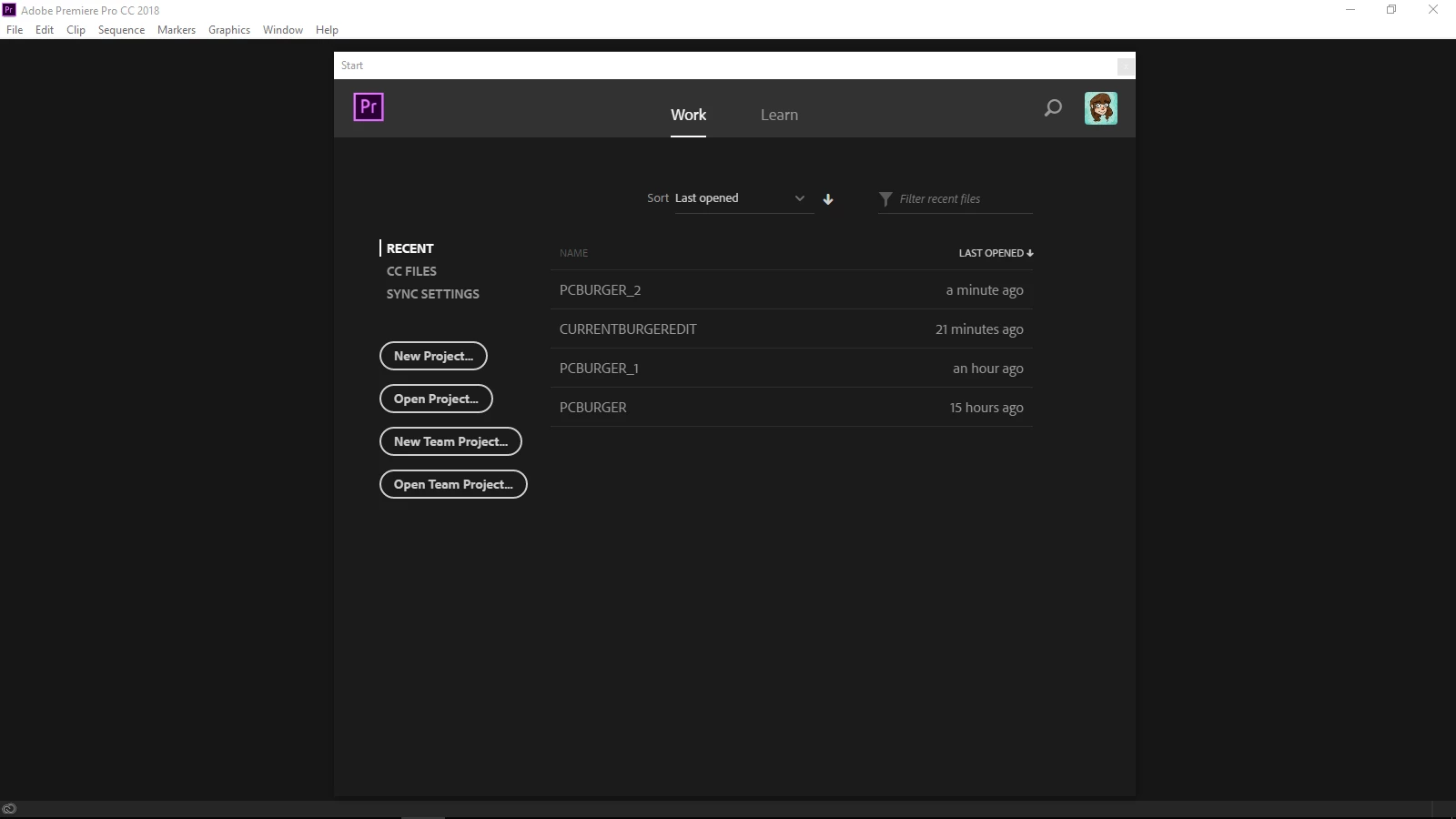Open the Sequence menu
This screenshot has height=819, width=1456.
click(x=121, y=29)
